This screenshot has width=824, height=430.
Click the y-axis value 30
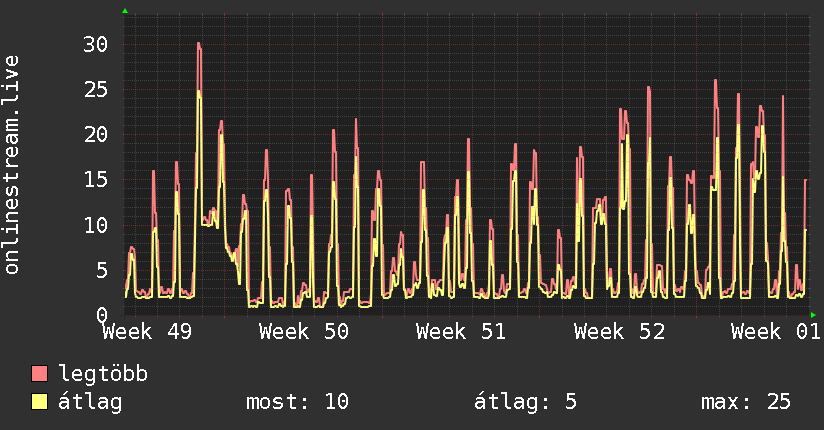click(x=96, y=44)
